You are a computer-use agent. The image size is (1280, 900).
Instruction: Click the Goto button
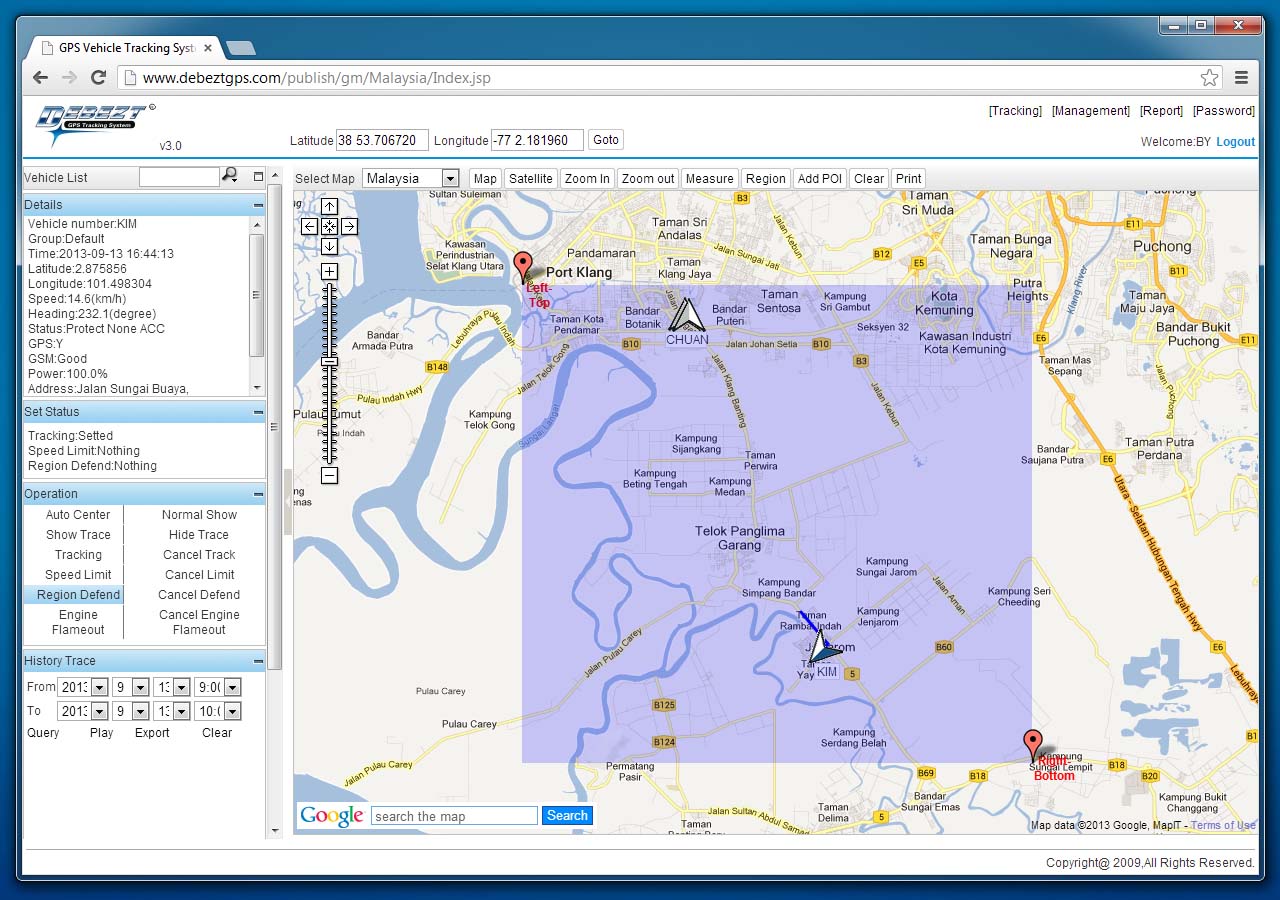606,140
